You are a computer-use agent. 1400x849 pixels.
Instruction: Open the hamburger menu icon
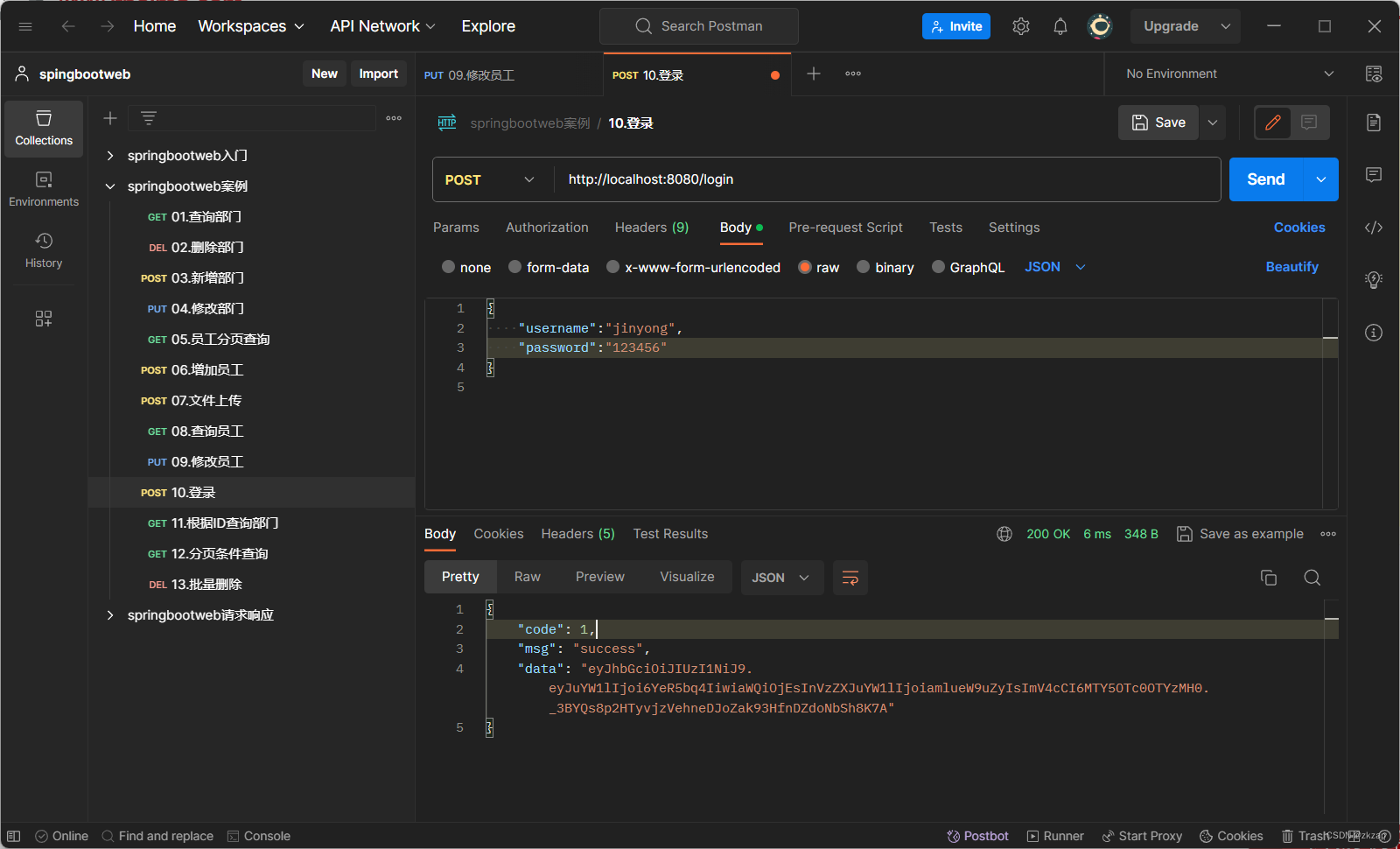pyautogui.click(x=25, y=26)
